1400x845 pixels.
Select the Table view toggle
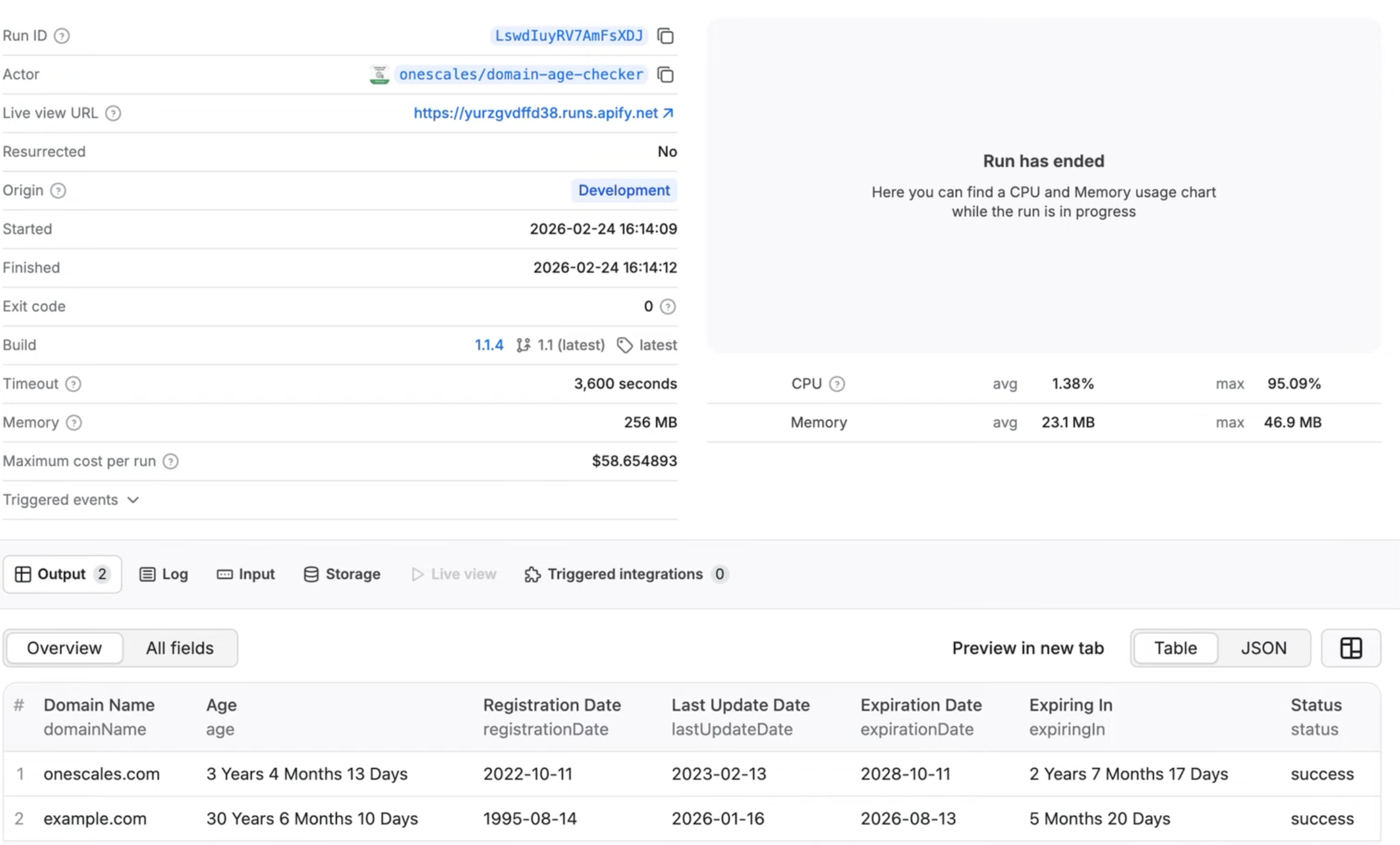click(1175, 648)
